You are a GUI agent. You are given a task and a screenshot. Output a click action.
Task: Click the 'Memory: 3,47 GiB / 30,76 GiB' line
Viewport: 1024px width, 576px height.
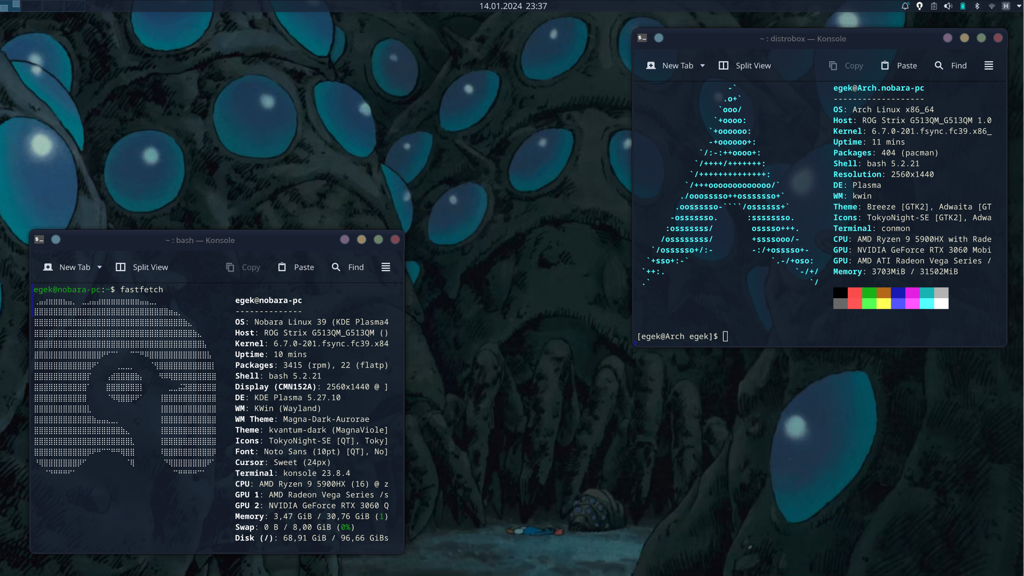click(312, 517)
